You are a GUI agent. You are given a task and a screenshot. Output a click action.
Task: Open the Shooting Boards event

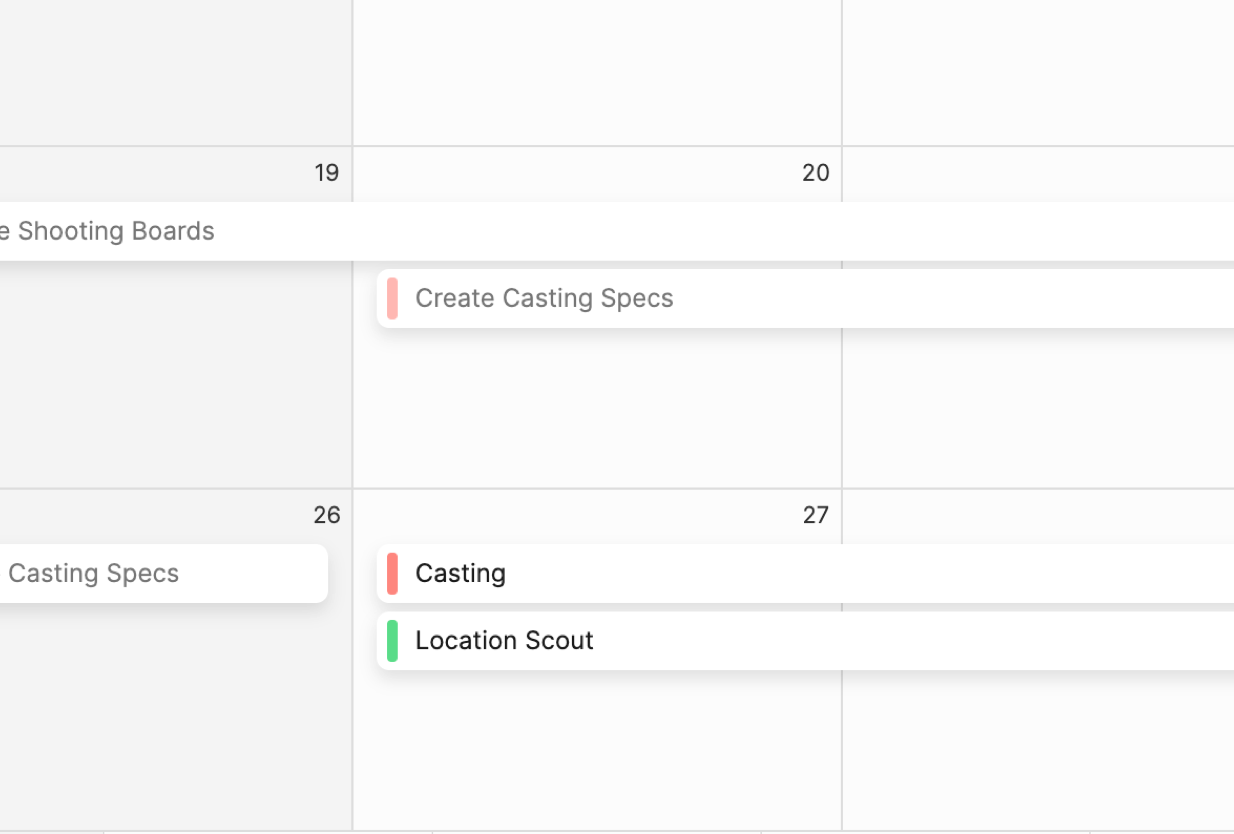tap(116, 231)
